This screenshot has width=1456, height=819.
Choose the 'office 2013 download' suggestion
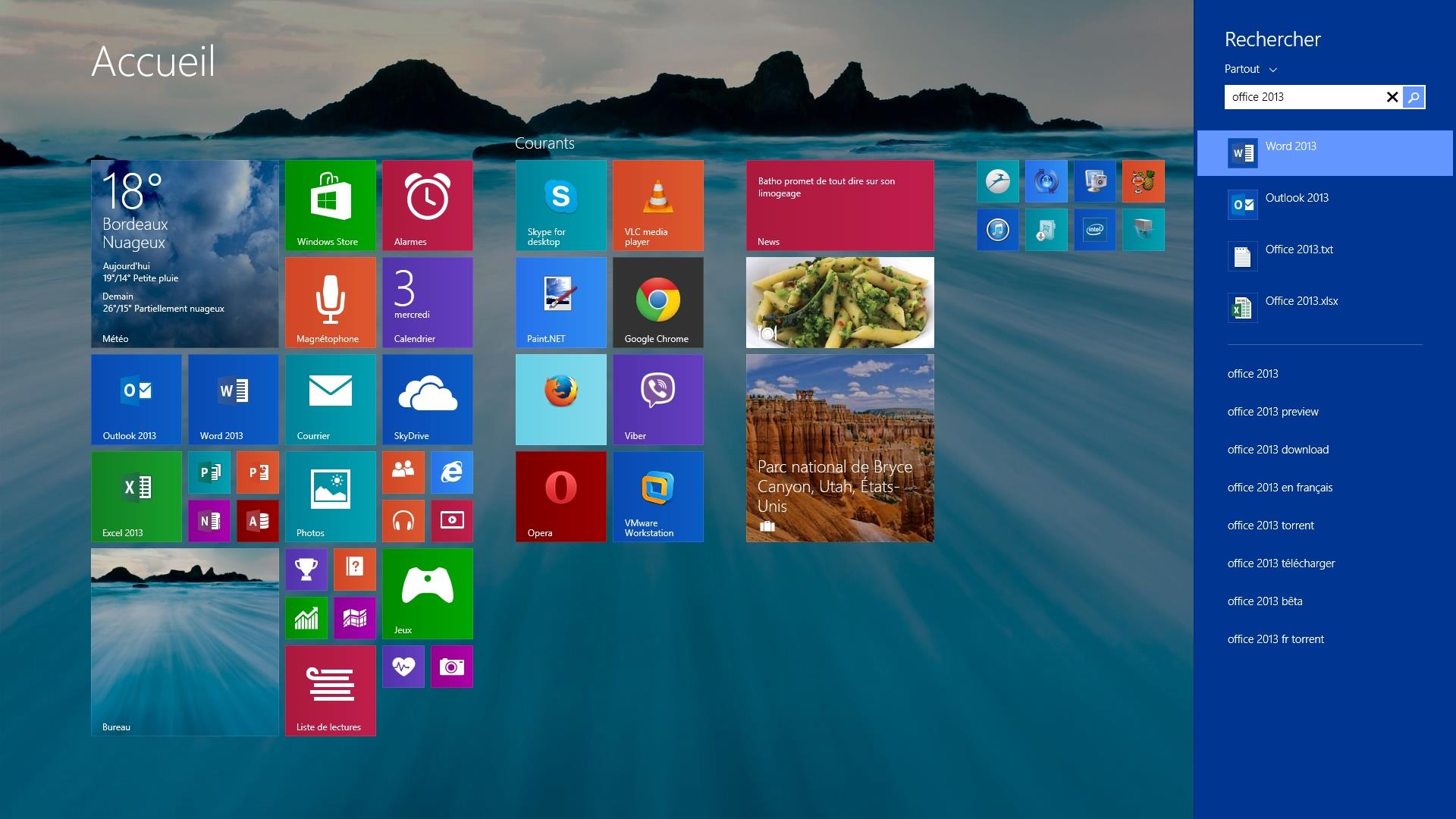(x=1278, y=450)
